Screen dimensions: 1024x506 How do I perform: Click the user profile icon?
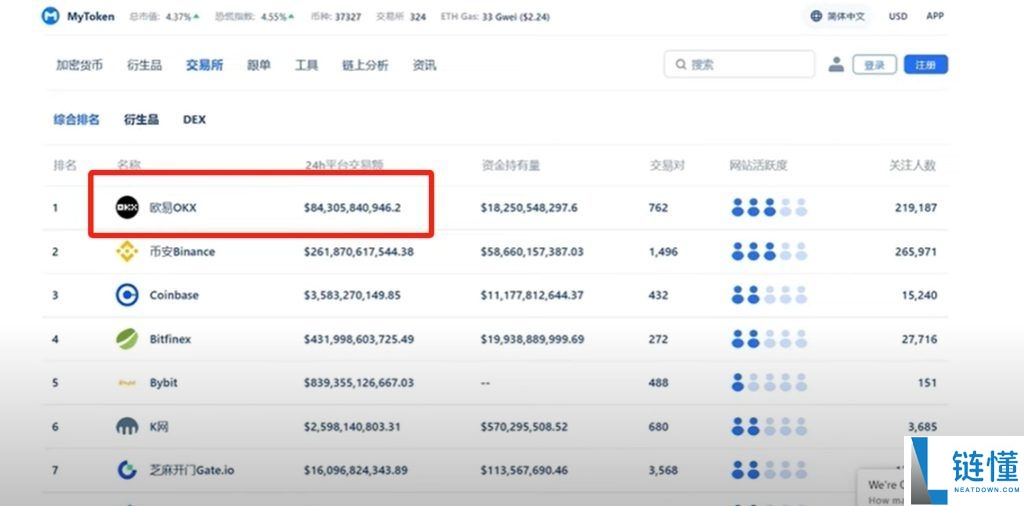pos(836,65)
